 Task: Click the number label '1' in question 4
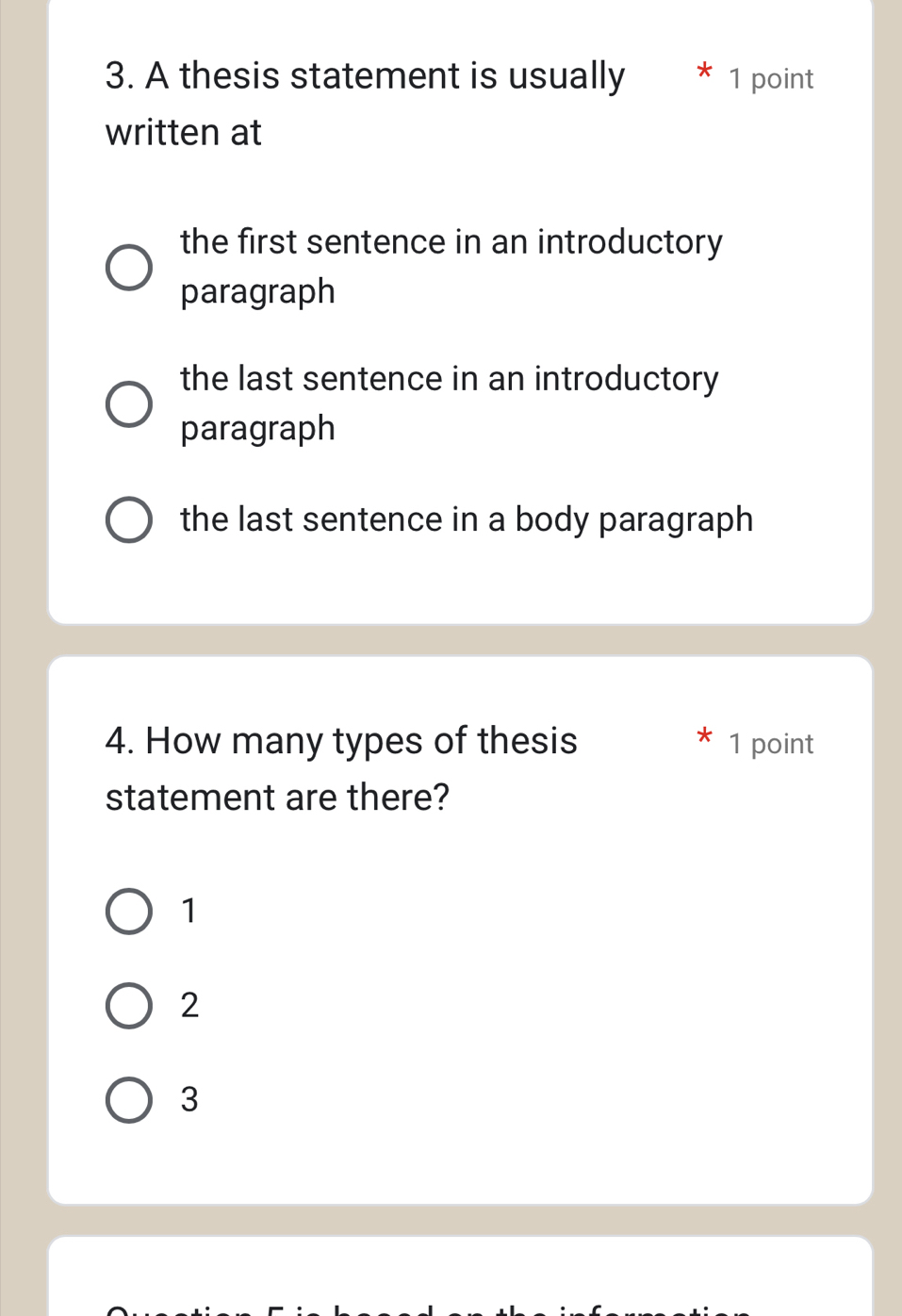tap(189, 912)
